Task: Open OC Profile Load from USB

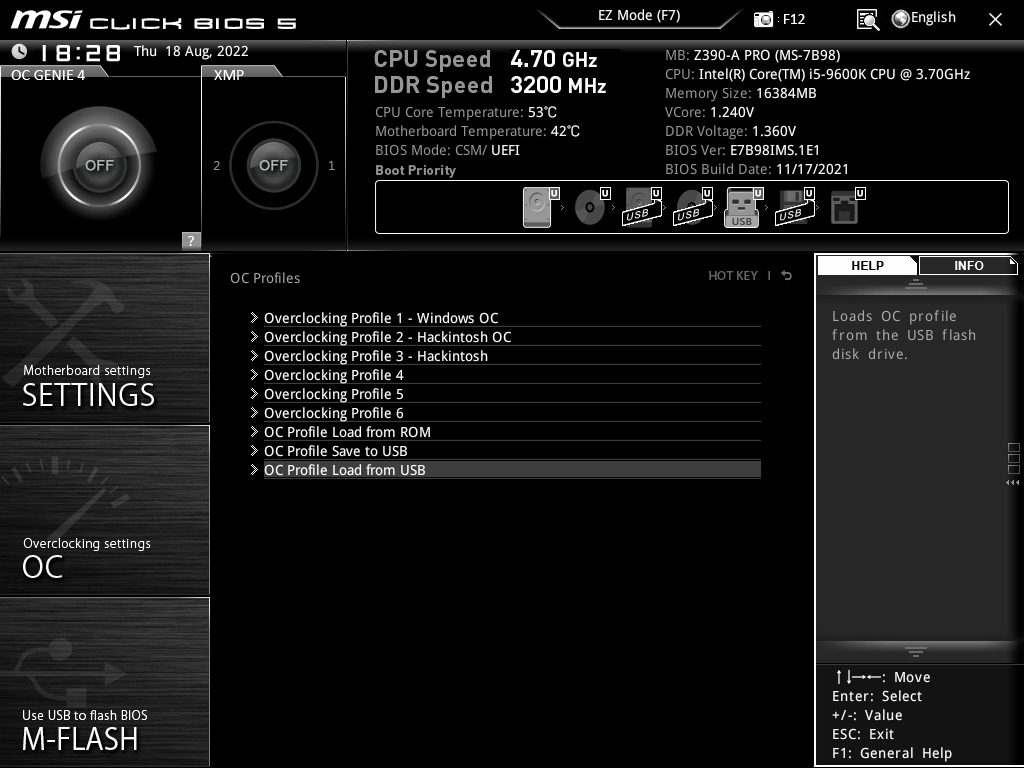Action: pos(505,470)
